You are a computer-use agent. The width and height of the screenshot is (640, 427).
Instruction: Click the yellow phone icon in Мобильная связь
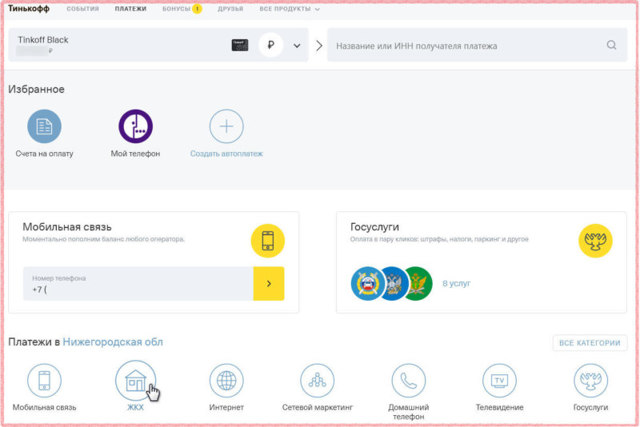[x=268, y=241]
